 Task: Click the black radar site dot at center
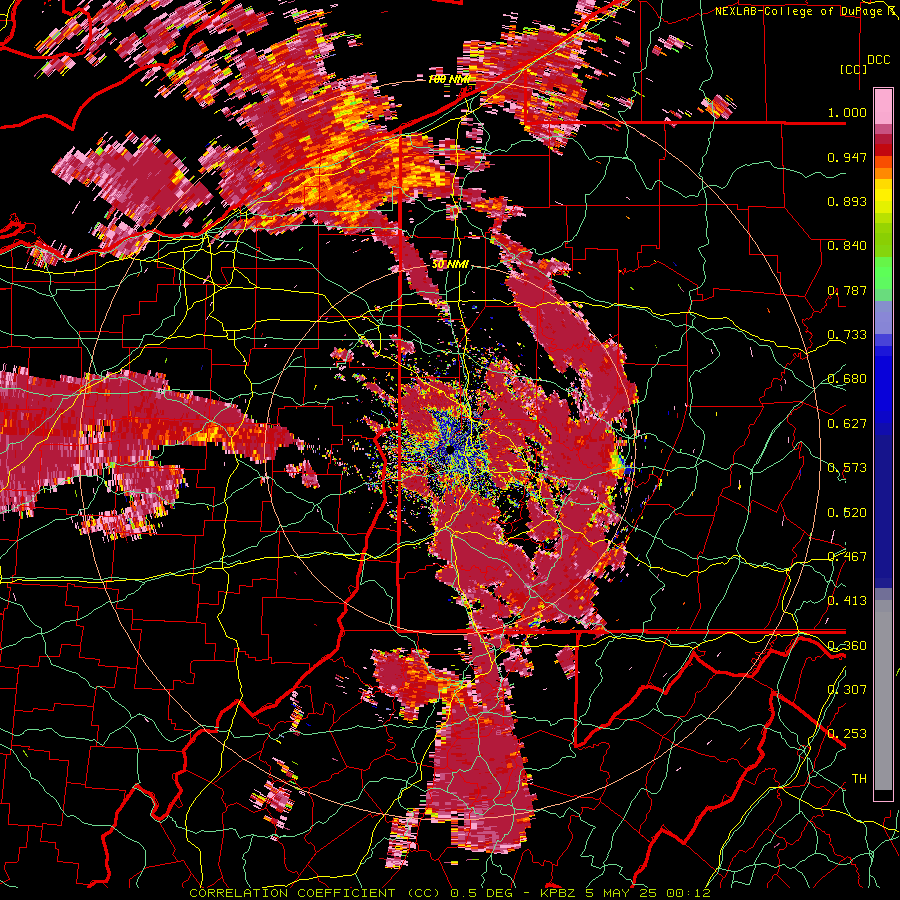coord(450,449)
